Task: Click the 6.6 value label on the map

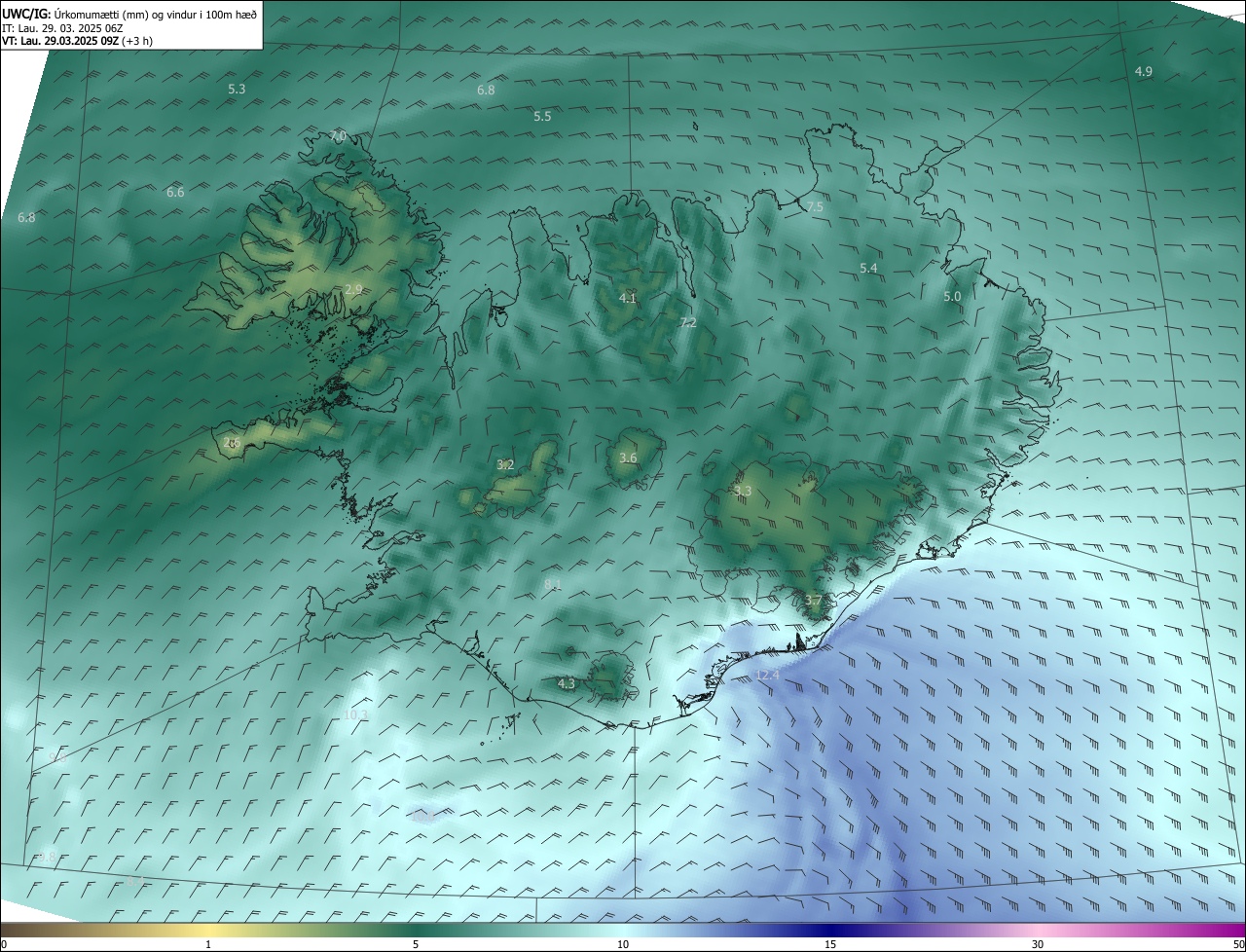Action: click(x=175, y=192)
